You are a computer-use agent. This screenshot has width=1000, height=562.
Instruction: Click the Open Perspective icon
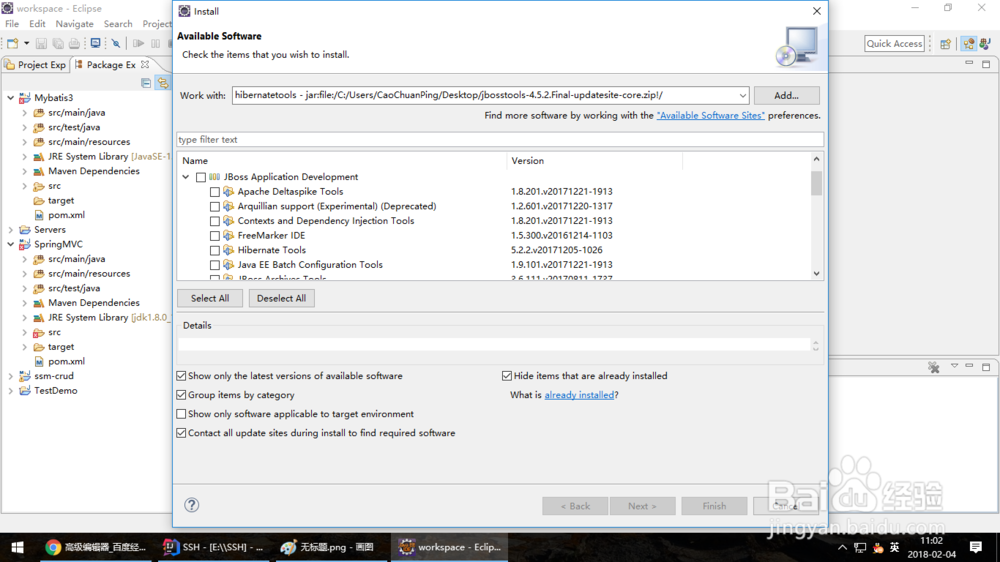[x=945, y=43]
